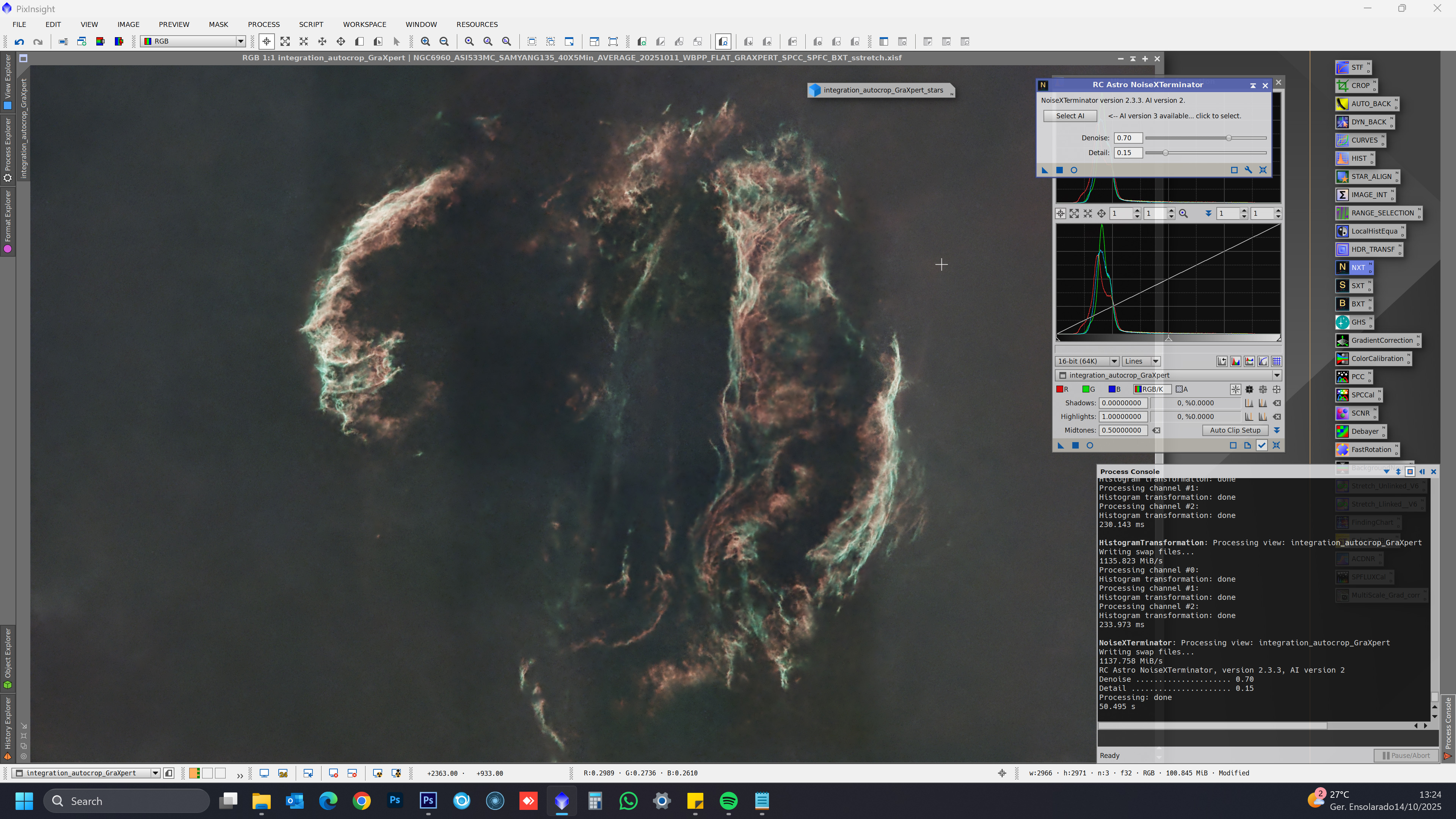Click the zoom in toolbar icon

coord(425,41)
